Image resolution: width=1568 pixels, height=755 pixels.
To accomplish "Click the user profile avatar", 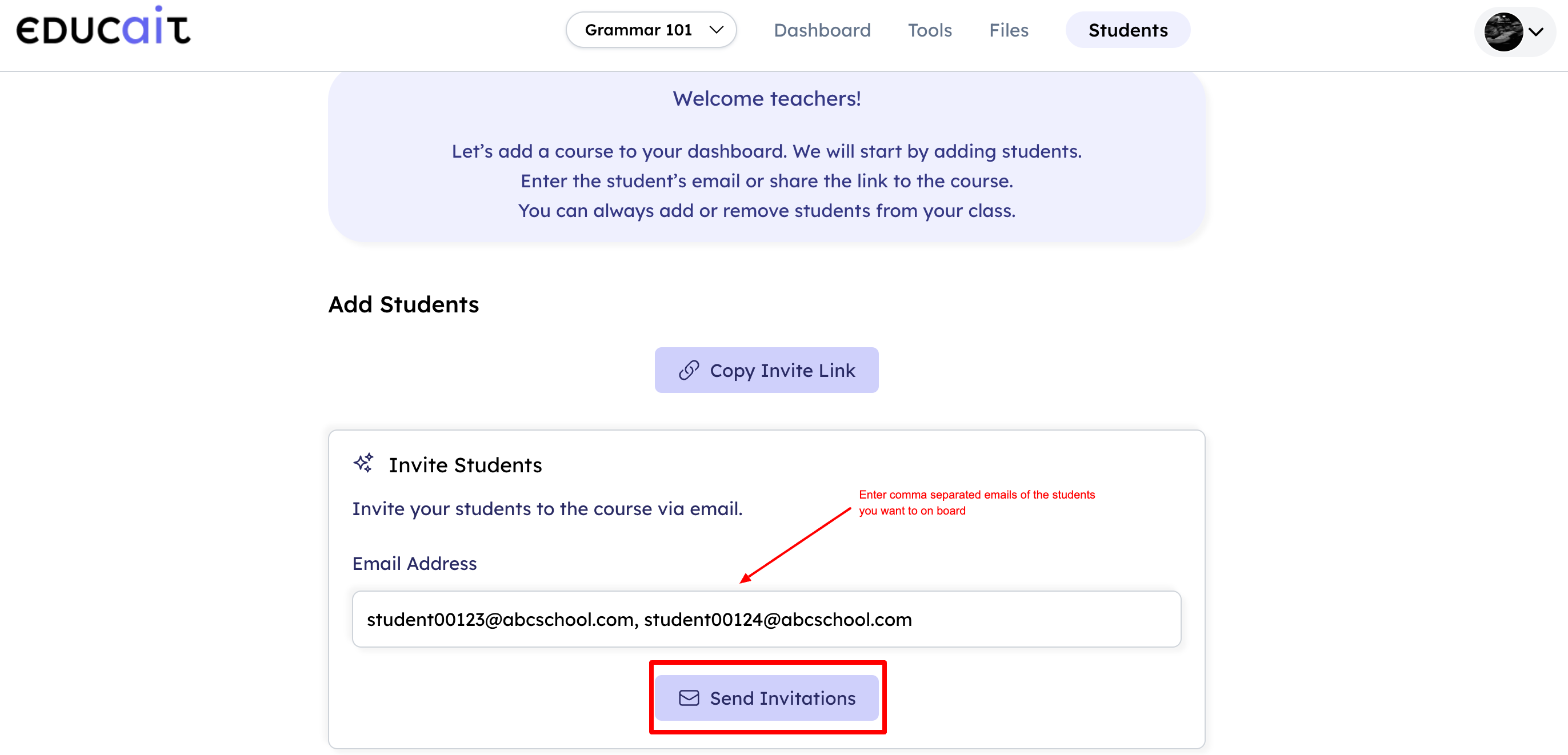I will (1502, 31).
